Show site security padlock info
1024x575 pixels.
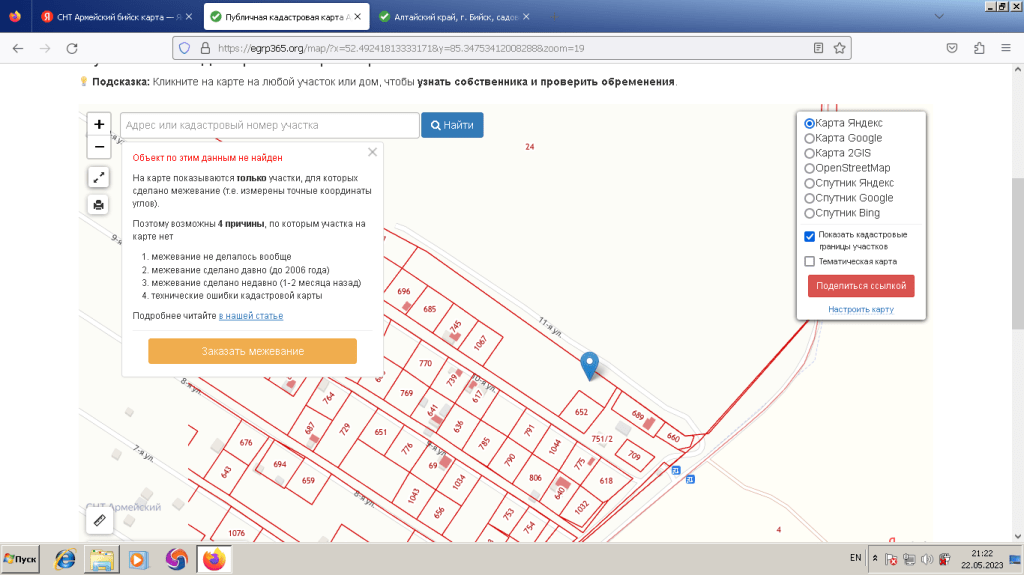click(x=205, y=48)
